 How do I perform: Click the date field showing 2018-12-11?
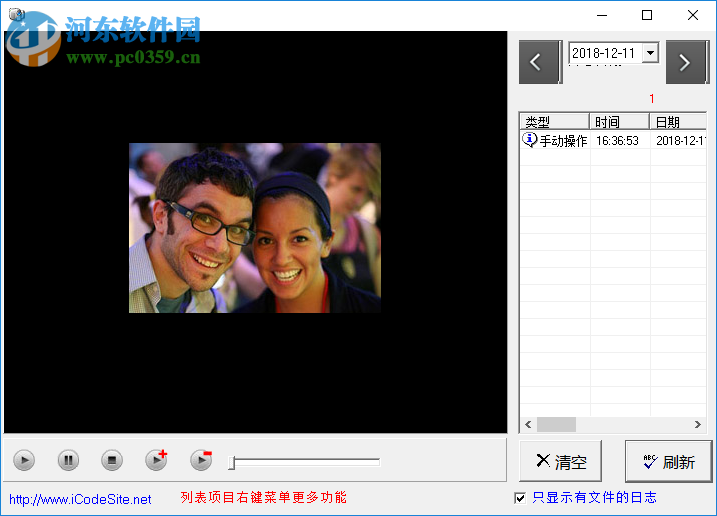[605, 53]
